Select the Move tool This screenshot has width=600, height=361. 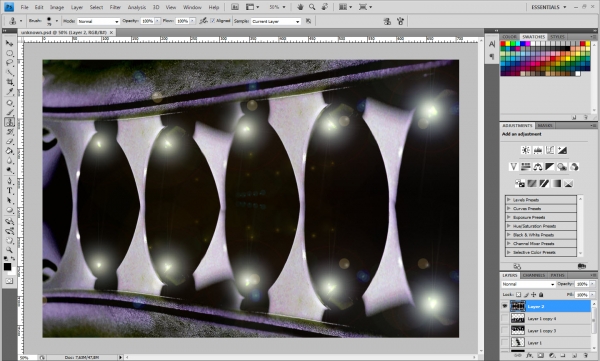click(x=9, y=43)
